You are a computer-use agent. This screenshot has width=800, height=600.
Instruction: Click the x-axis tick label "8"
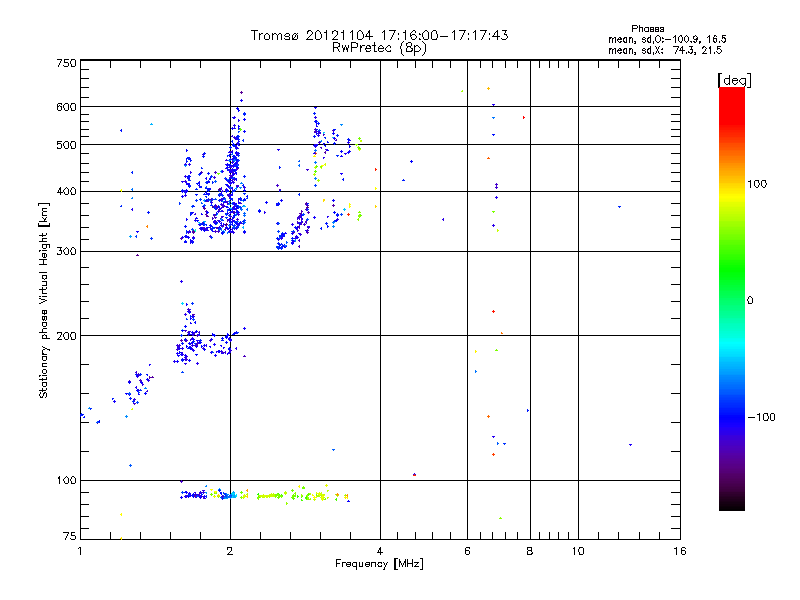tap(530, 551)
